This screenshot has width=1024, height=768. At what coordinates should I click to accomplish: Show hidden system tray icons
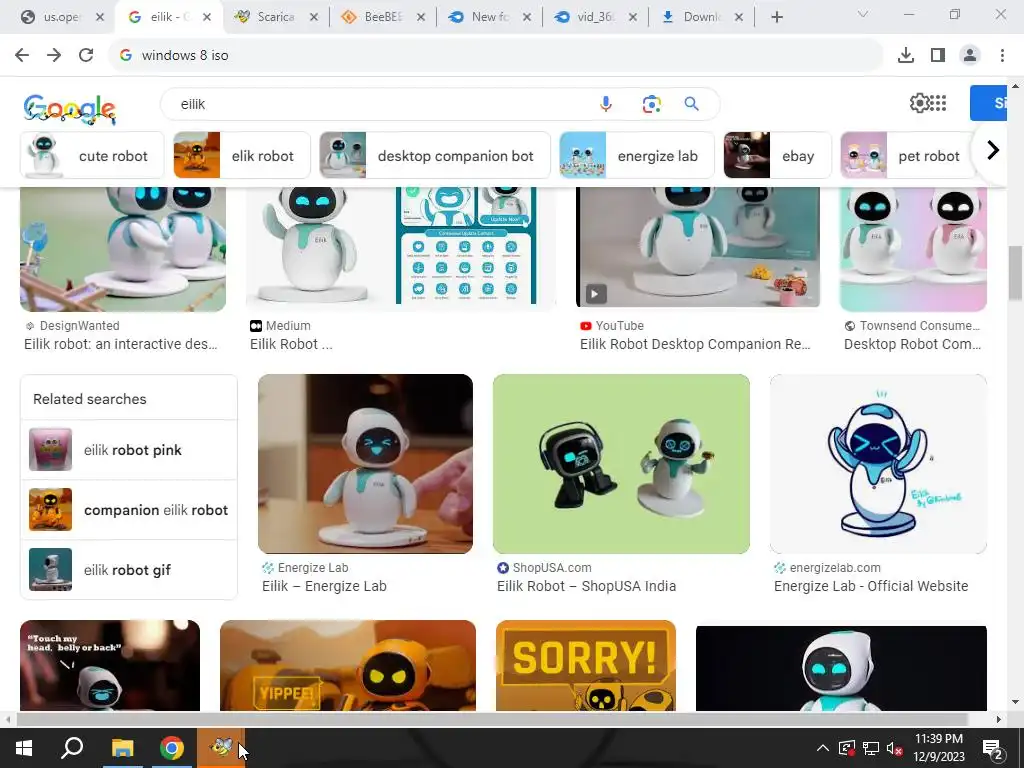coord(823,748)
